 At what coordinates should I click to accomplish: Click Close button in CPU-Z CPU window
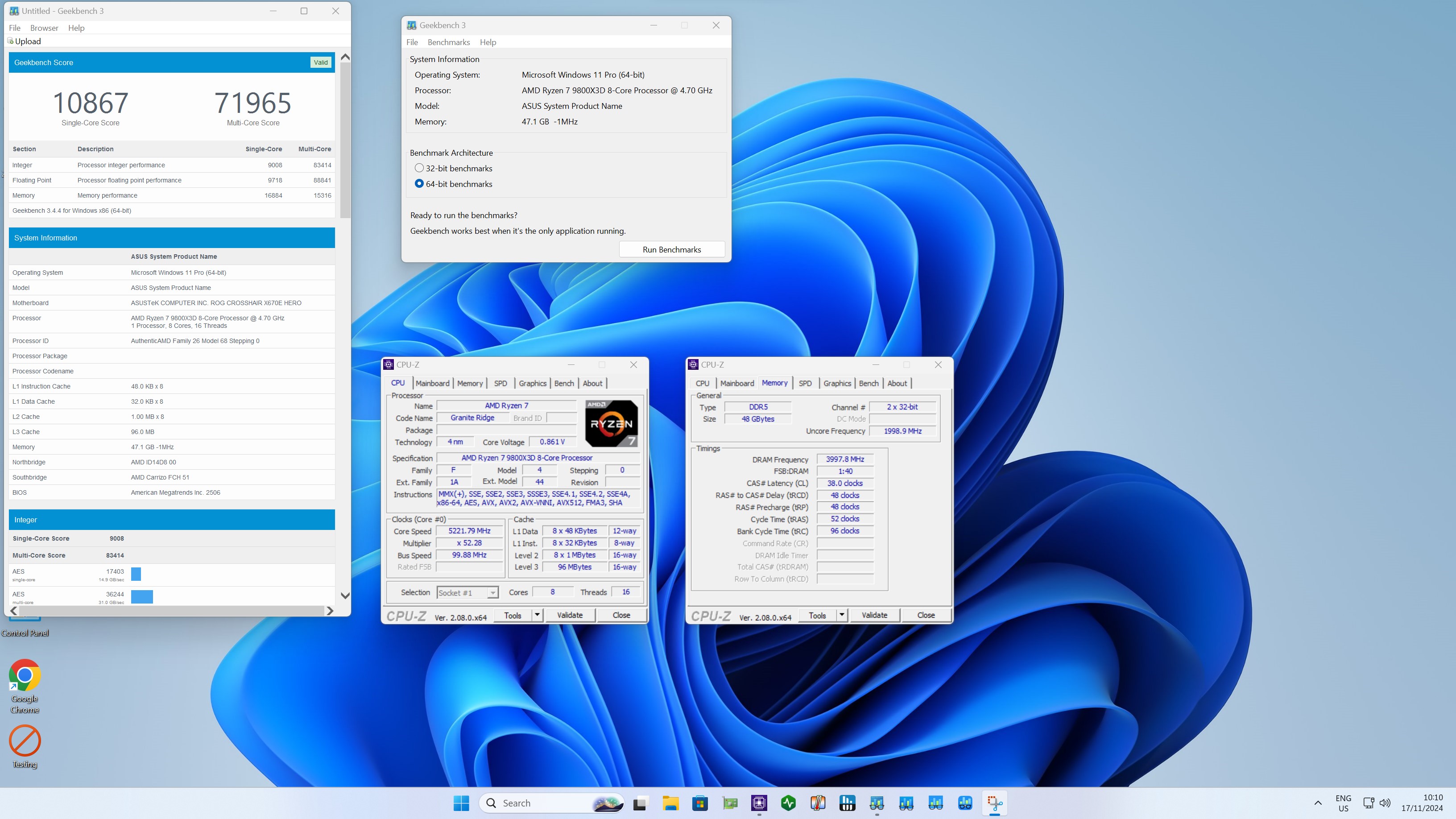(x=621, y=615)
